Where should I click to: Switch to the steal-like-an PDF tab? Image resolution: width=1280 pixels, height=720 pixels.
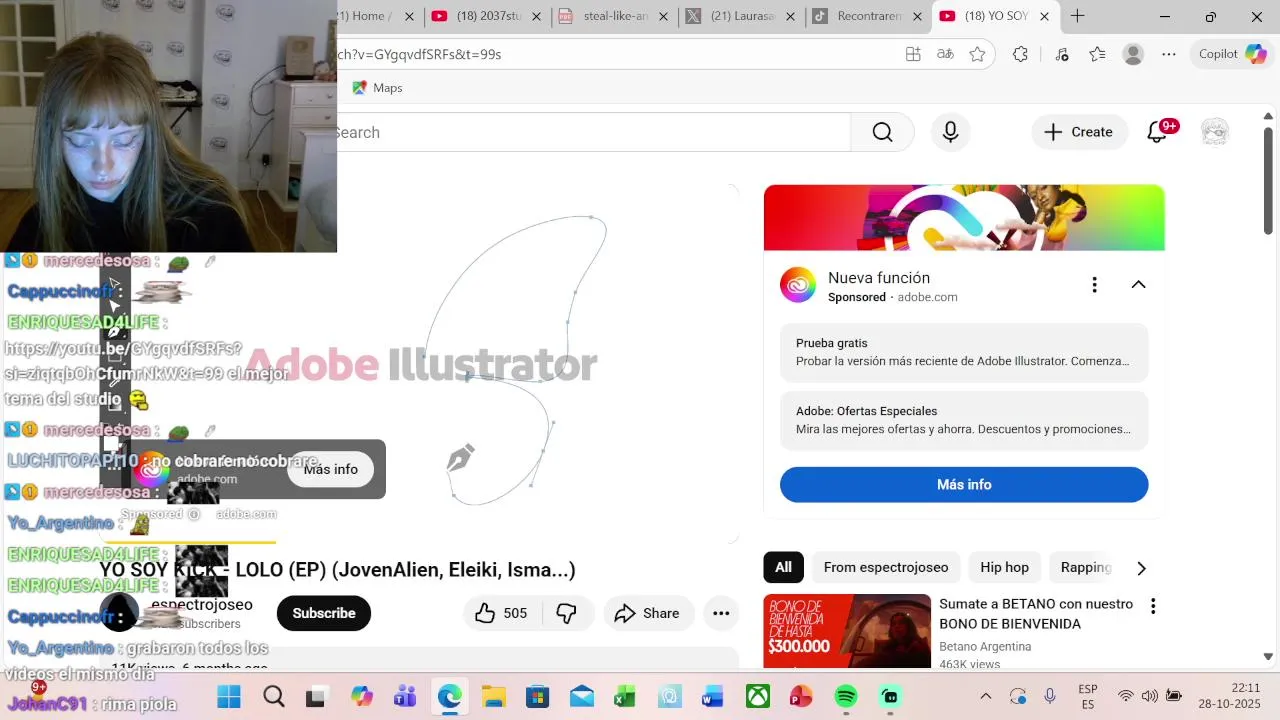[x=615, y=16]
